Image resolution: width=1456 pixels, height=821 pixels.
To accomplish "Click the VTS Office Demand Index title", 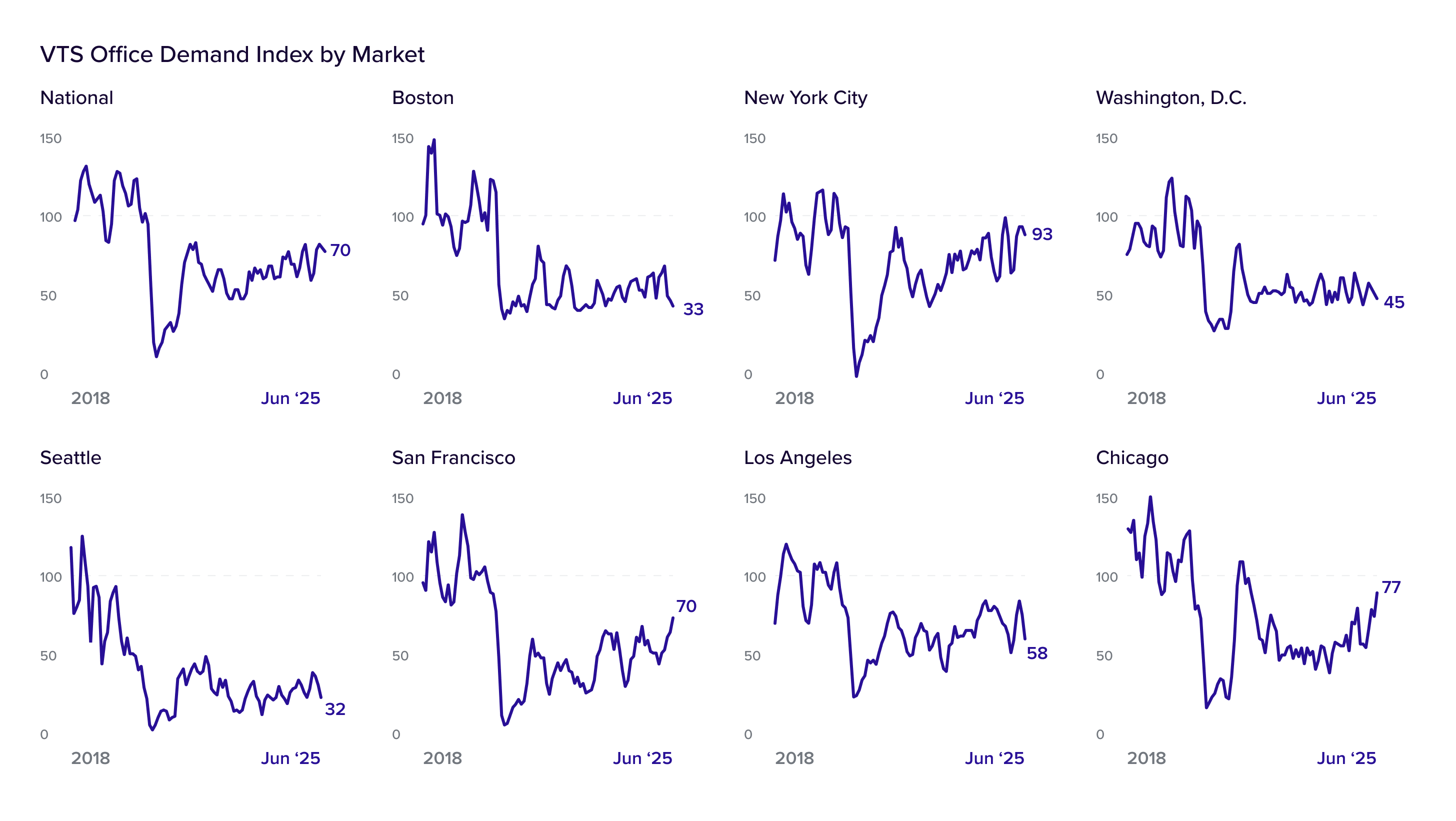I will [x=232, y=55].
